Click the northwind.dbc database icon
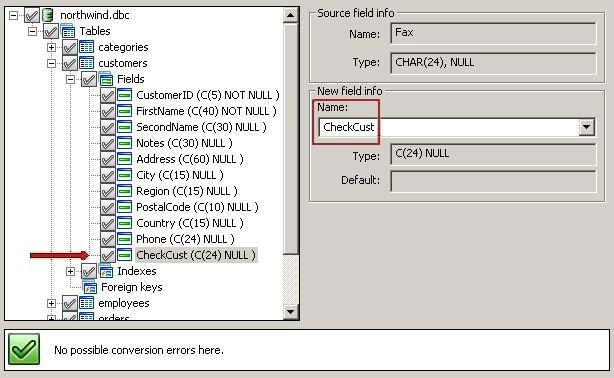Image resolution: width=614 pixels, height=378 pixels. (x=47, y=15)
